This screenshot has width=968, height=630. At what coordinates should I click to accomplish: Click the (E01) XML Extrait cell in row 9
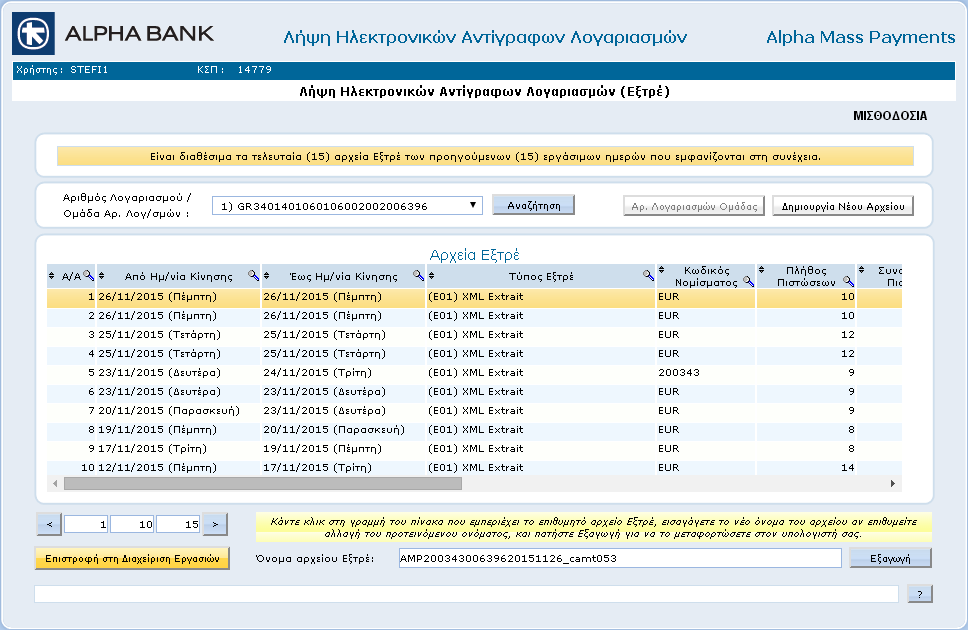tap(540, 449)
